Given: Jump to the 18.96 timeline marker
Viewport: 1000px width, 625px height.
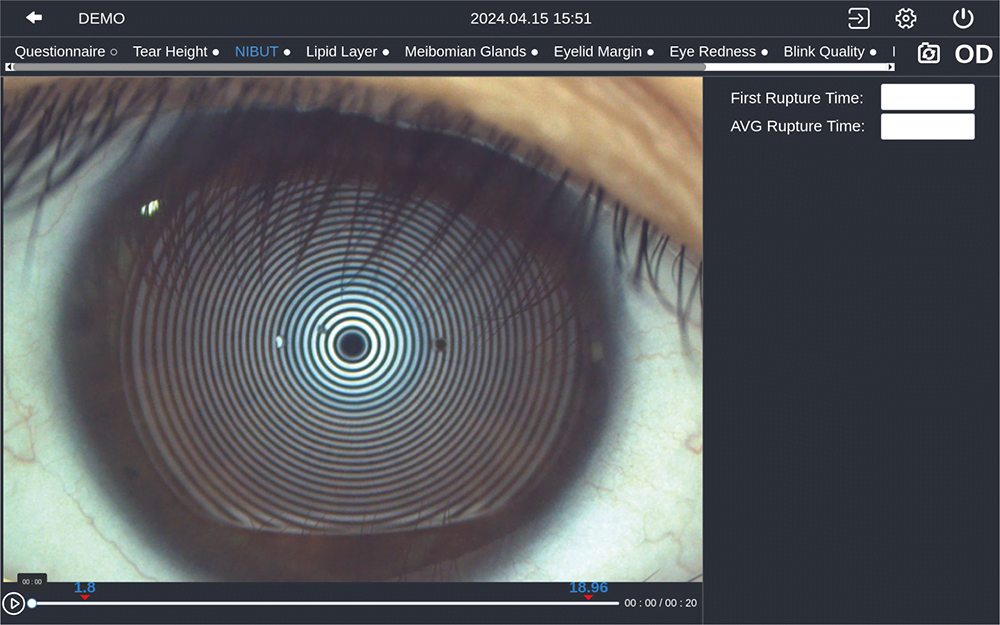Looking at the screenshot, I should pos(588,597).
